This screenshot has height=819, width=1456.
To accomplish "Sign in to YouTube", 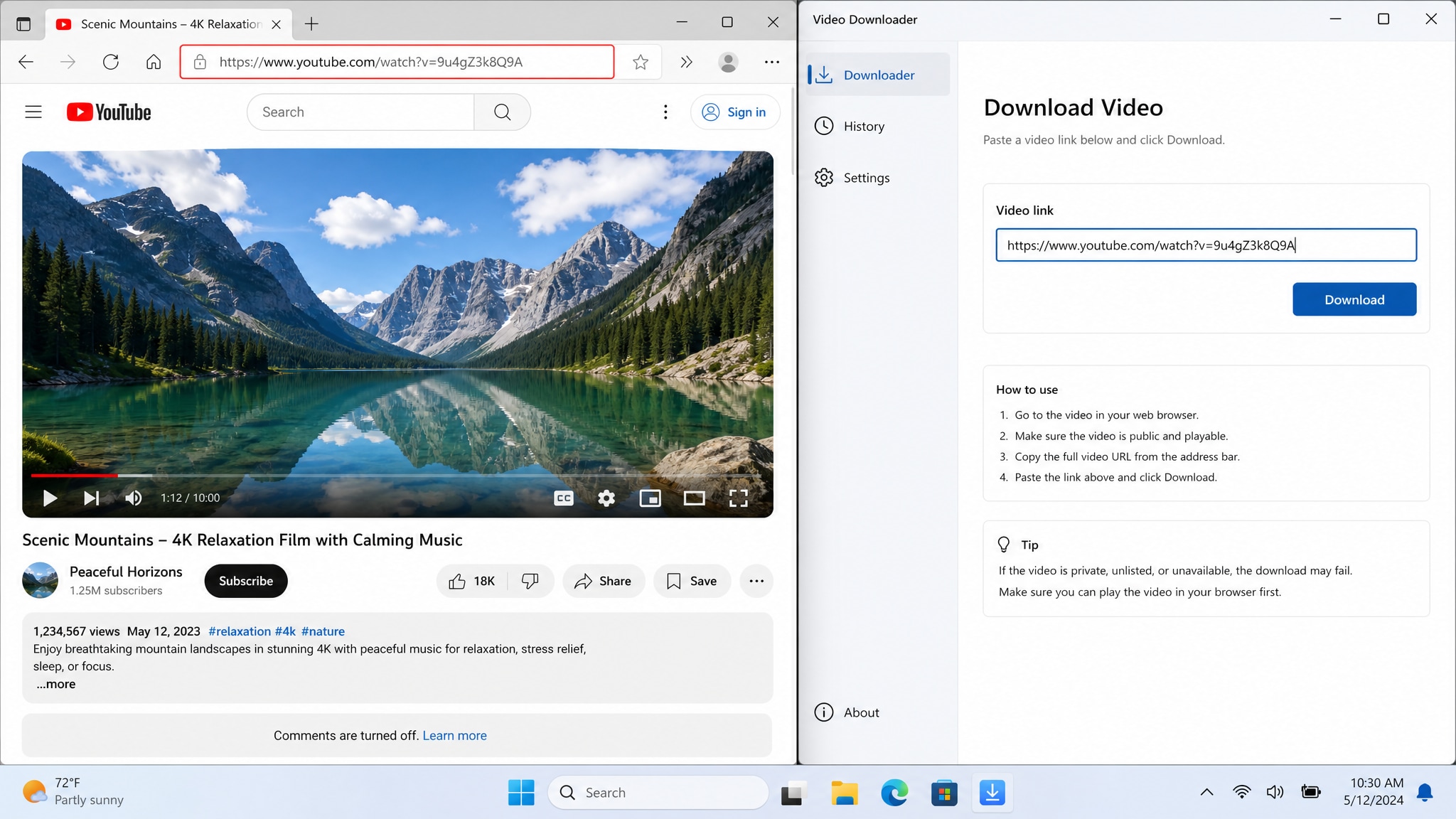I will [734, 112].
